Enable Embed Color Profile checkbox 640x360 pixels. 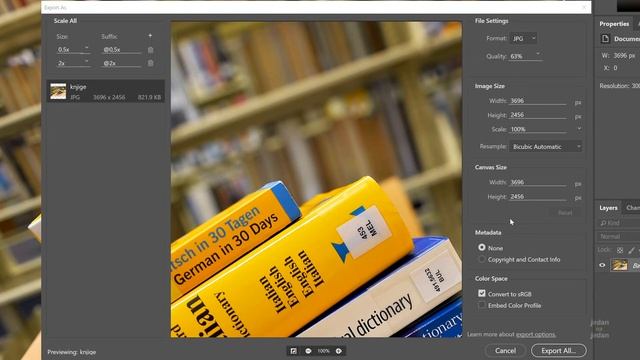coord(482,305)
